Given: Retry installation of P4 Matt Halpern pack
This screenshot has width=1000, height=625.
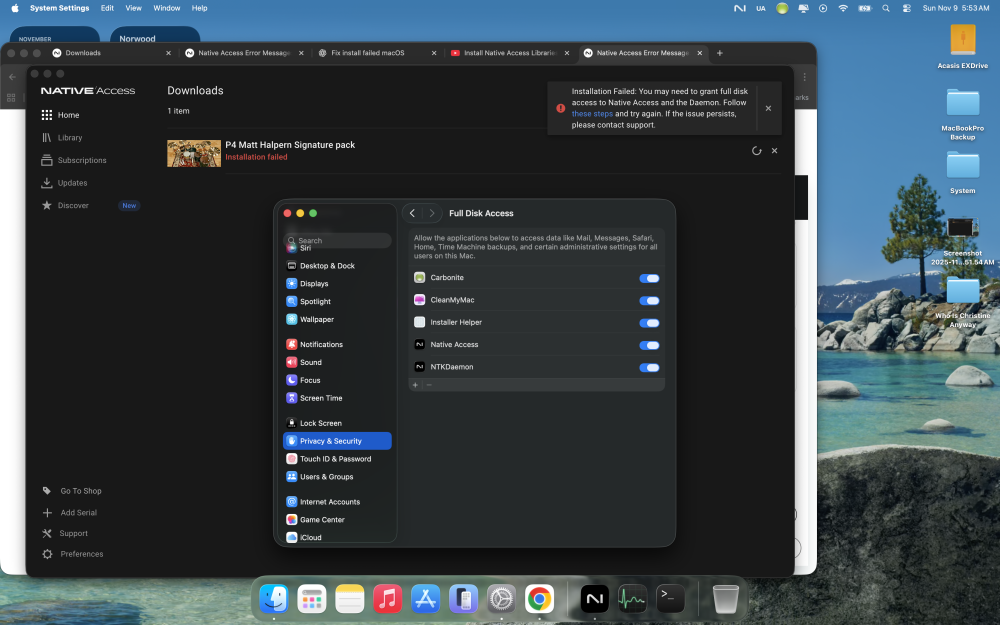Looking at the screenshot, I should [x=756, y=151].
